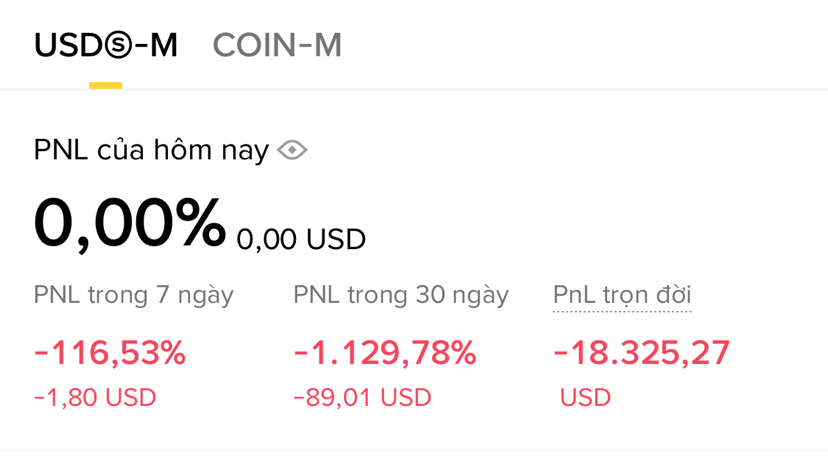This screenshot has height=464, width=828.
Task: Click the -1.129,78% thirty-day percentage
Action: click(x=384, y=353)
